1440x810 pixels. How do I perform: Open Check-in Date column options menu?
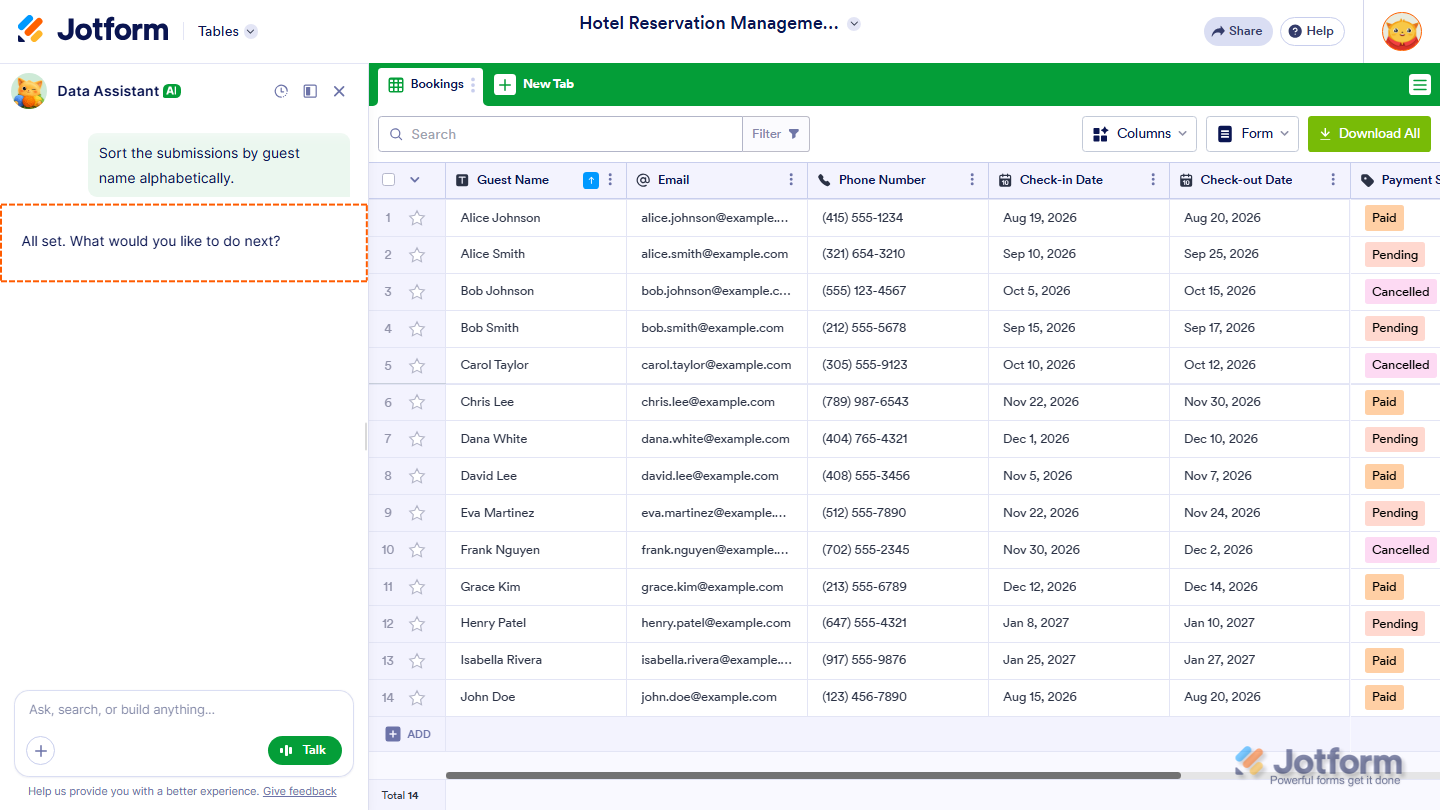coord(1153,180)
